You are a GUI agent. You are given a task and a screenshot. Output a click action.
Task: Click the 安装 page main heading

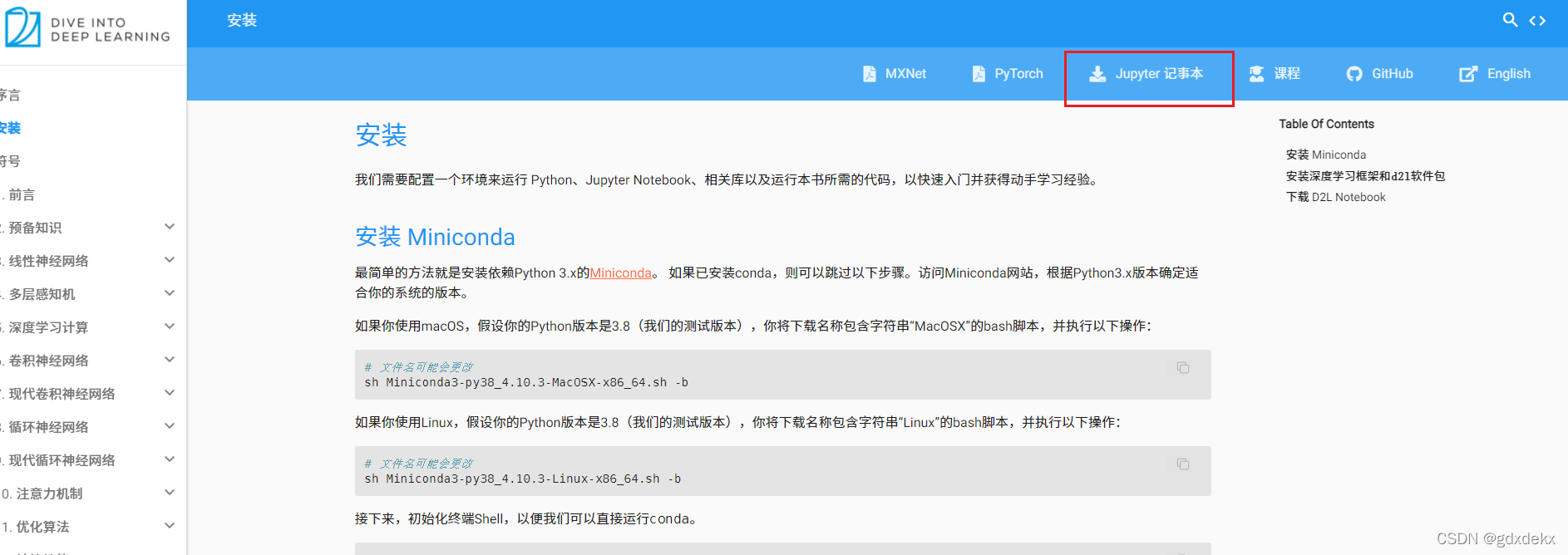point(381,135)
